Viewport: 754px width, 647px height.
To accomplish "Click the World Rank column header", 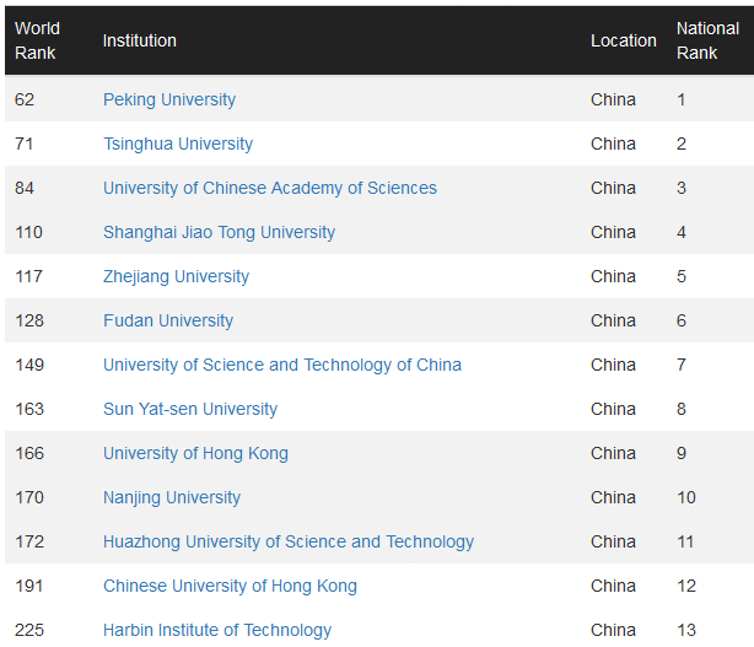I will 37,40.
